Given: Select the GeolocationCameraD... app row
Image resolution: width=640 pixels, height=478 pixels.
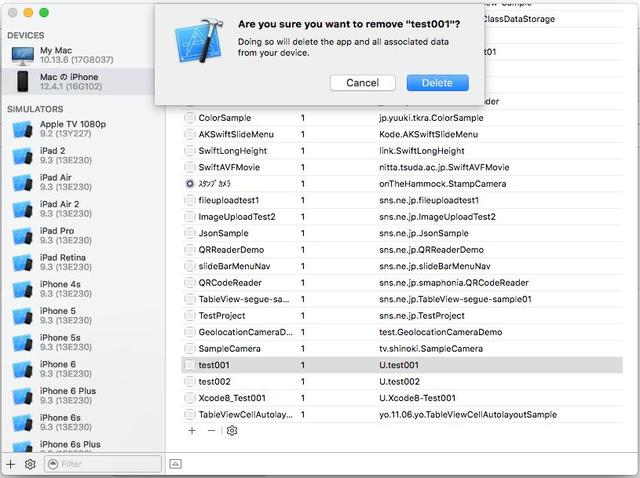Looking at the screenshot, I should click(402, 332).
